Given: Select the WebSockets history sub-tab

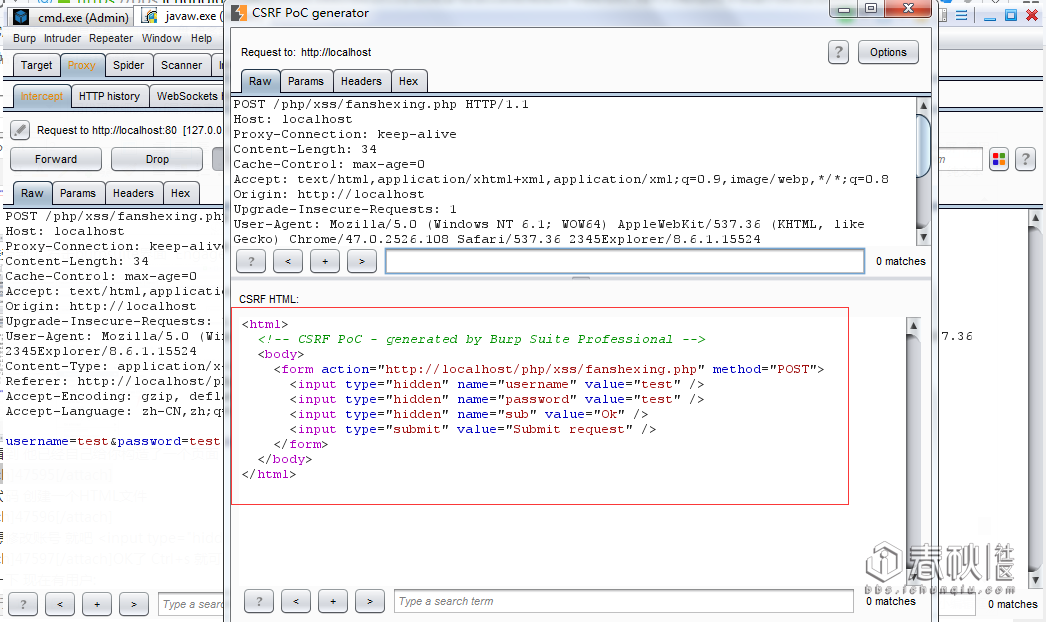Looking at the screenshot, I should click(x=187, y=96).
